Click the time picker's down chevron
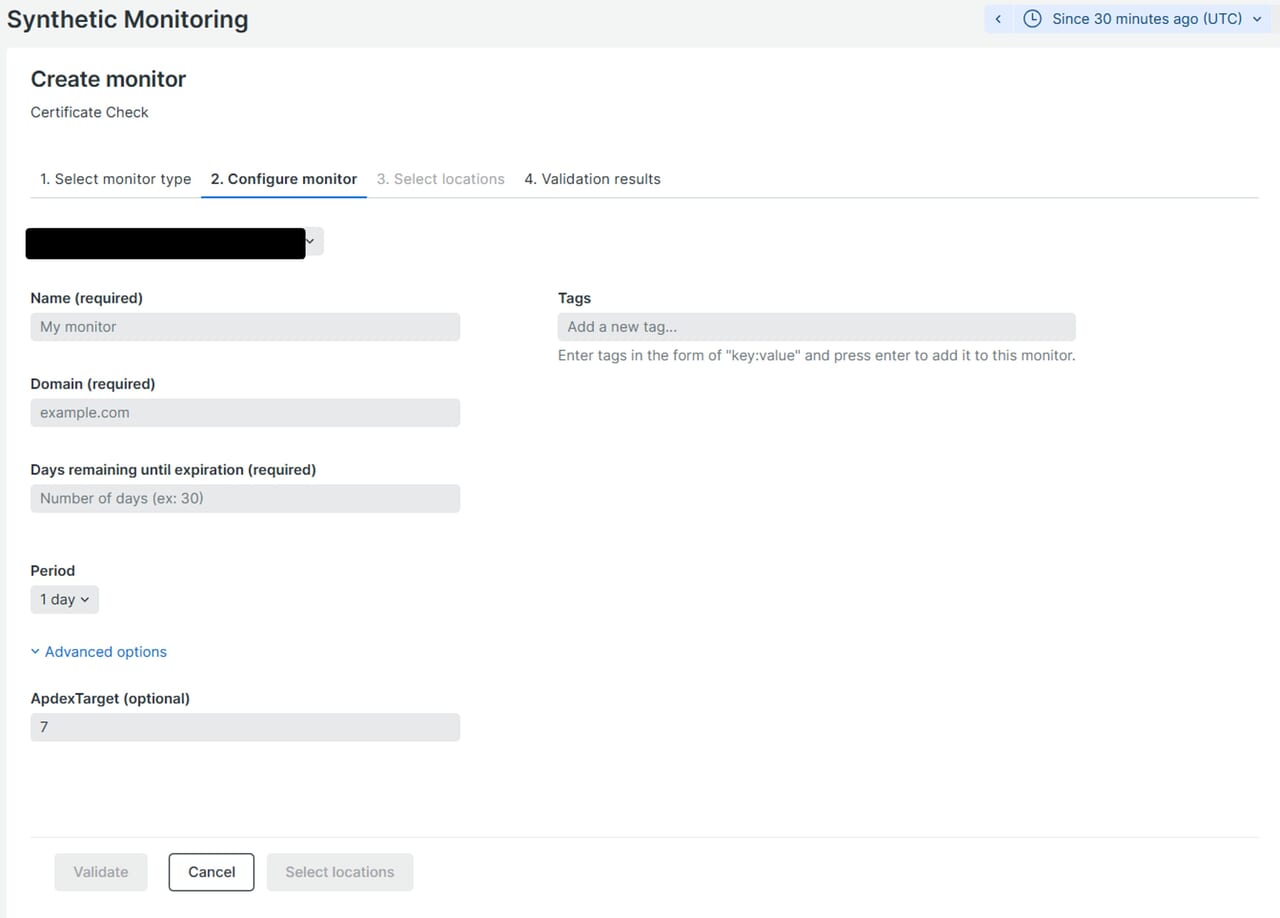This screenshot has width=1280, height=918. pos(1257,19)
